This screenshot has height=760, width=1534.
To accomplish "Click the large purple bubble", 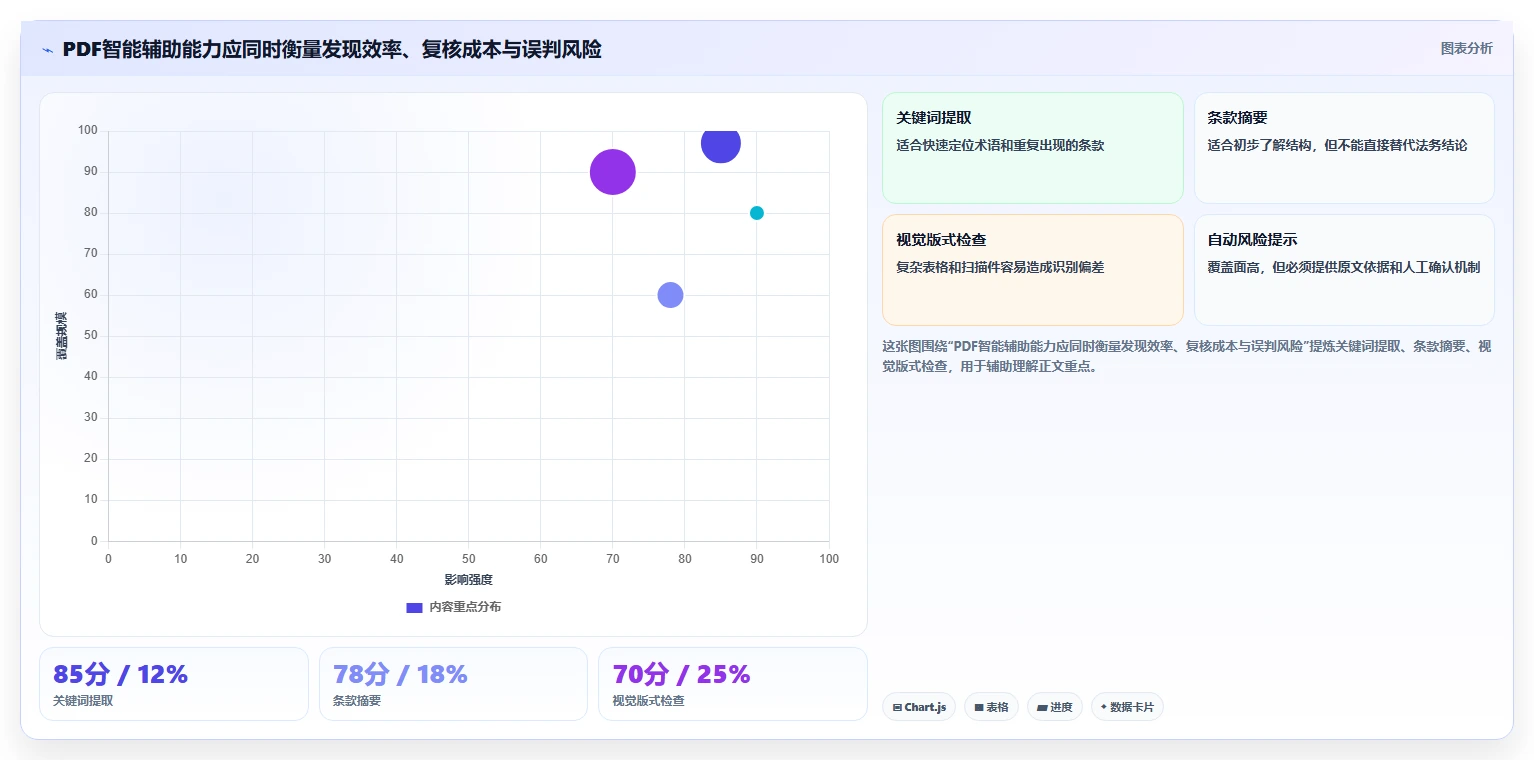I will [x=613, y=172].
